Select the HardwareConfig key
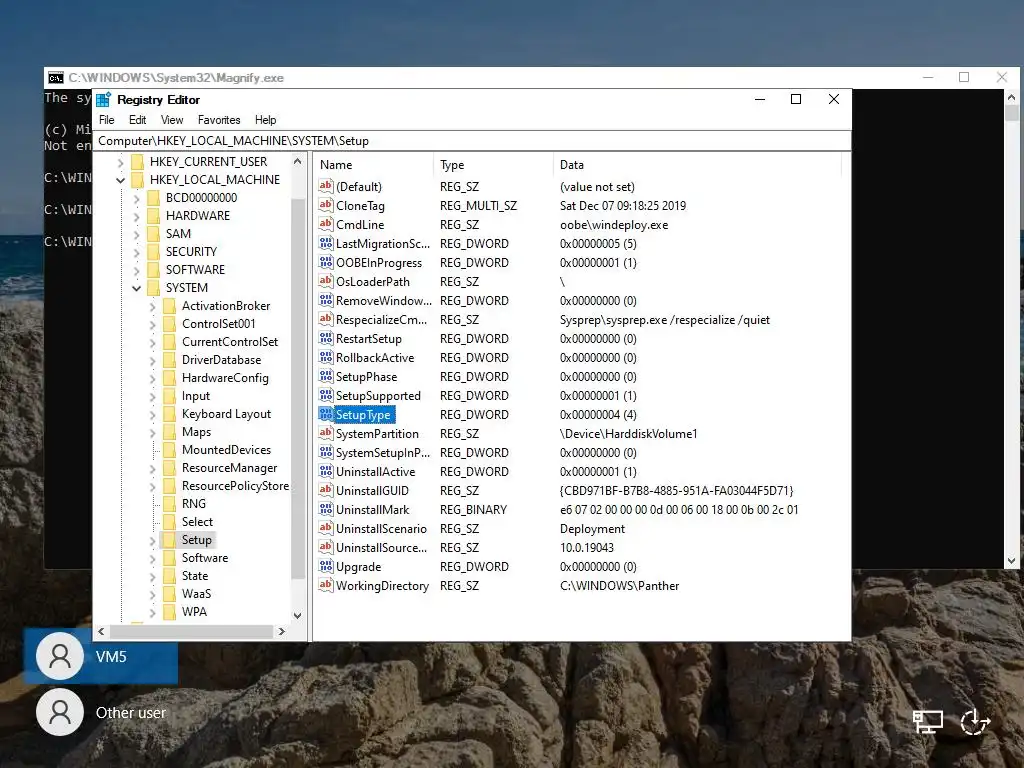The image size is (1024, 768). tap(225, 378)
